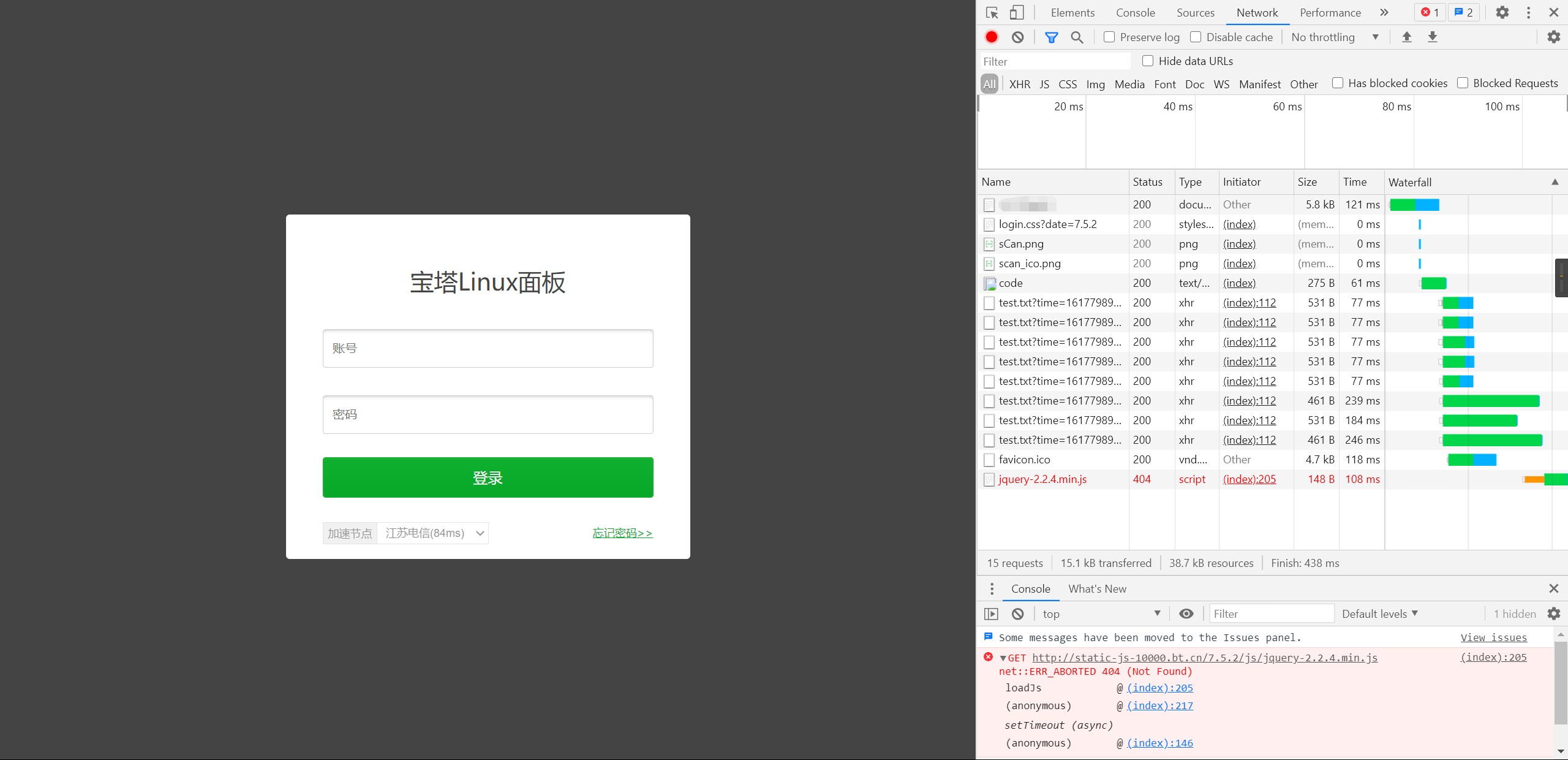The image size is (1568, 760).
Task: Open the jquery-2.2.4.min.js URL link
Action: [1205, 658]
